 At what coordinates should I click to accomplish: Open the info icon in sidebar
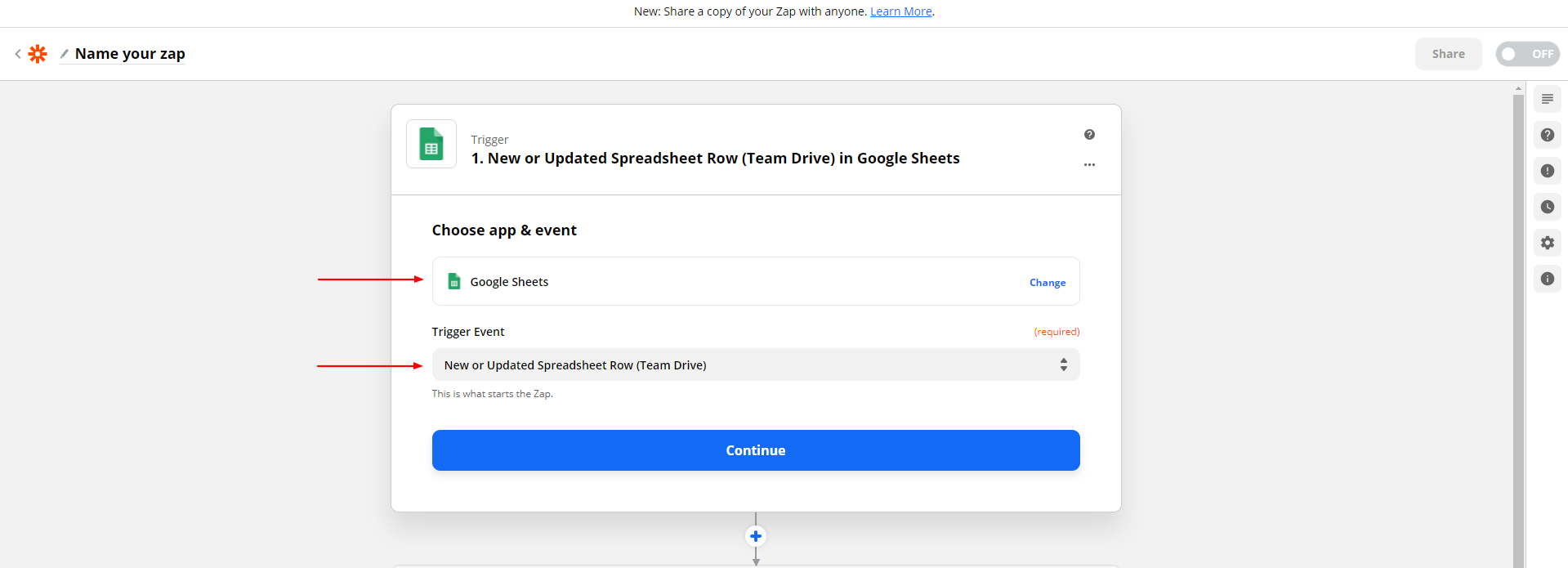pos(1547,279)
